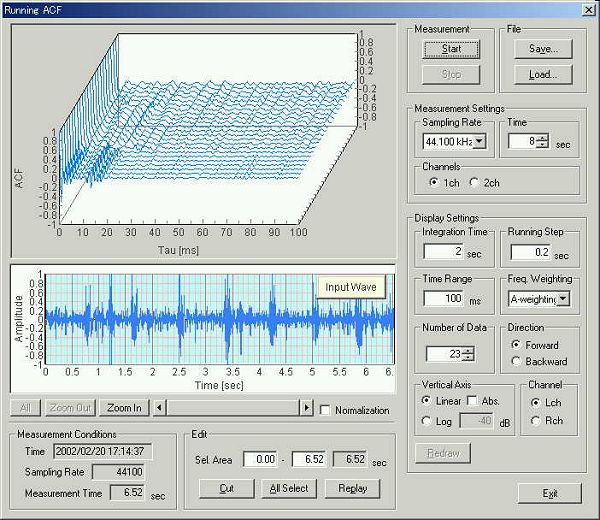Click the Start measurement button
The height and width of the screenshot is (520, 600).
[x=451, y=49]
